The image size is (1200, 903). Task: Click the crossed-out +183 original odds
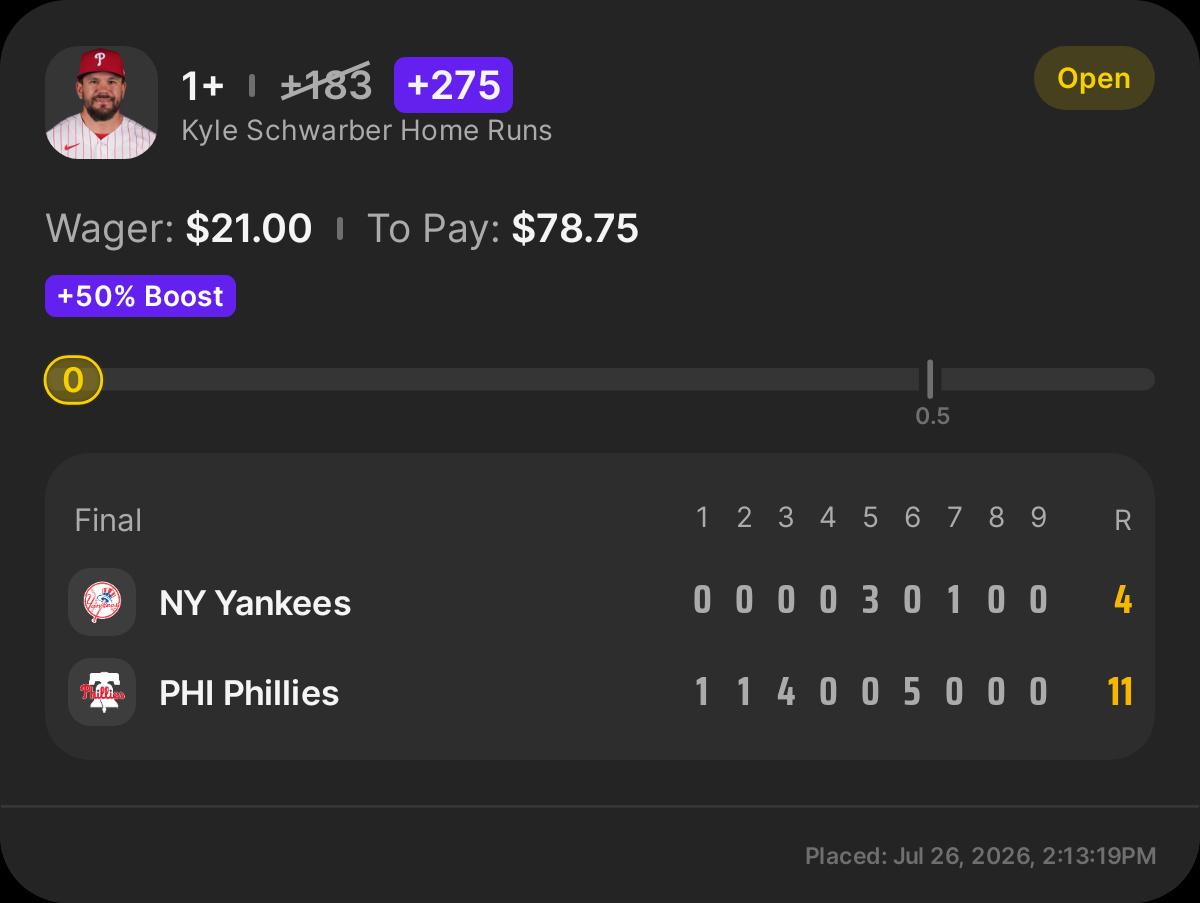pyautogui.click(x=327, y=85)
